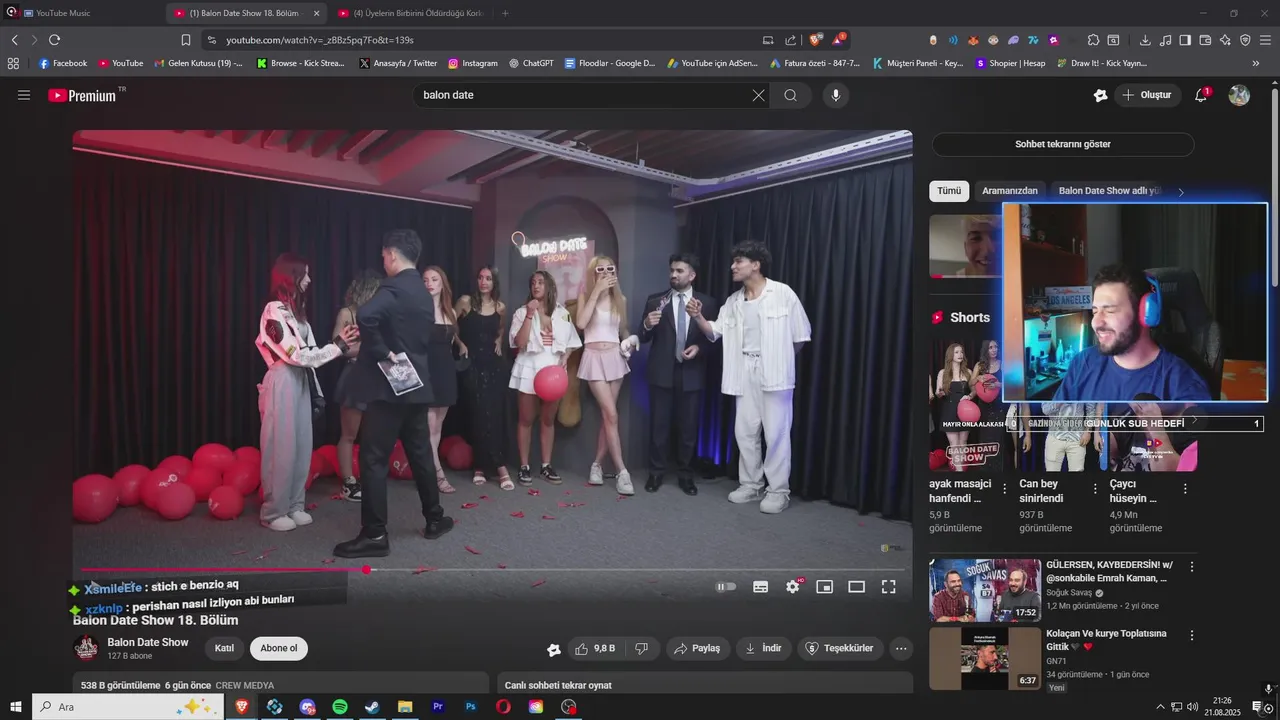Open Steam from the taskbar

click(x=372, y=707)
